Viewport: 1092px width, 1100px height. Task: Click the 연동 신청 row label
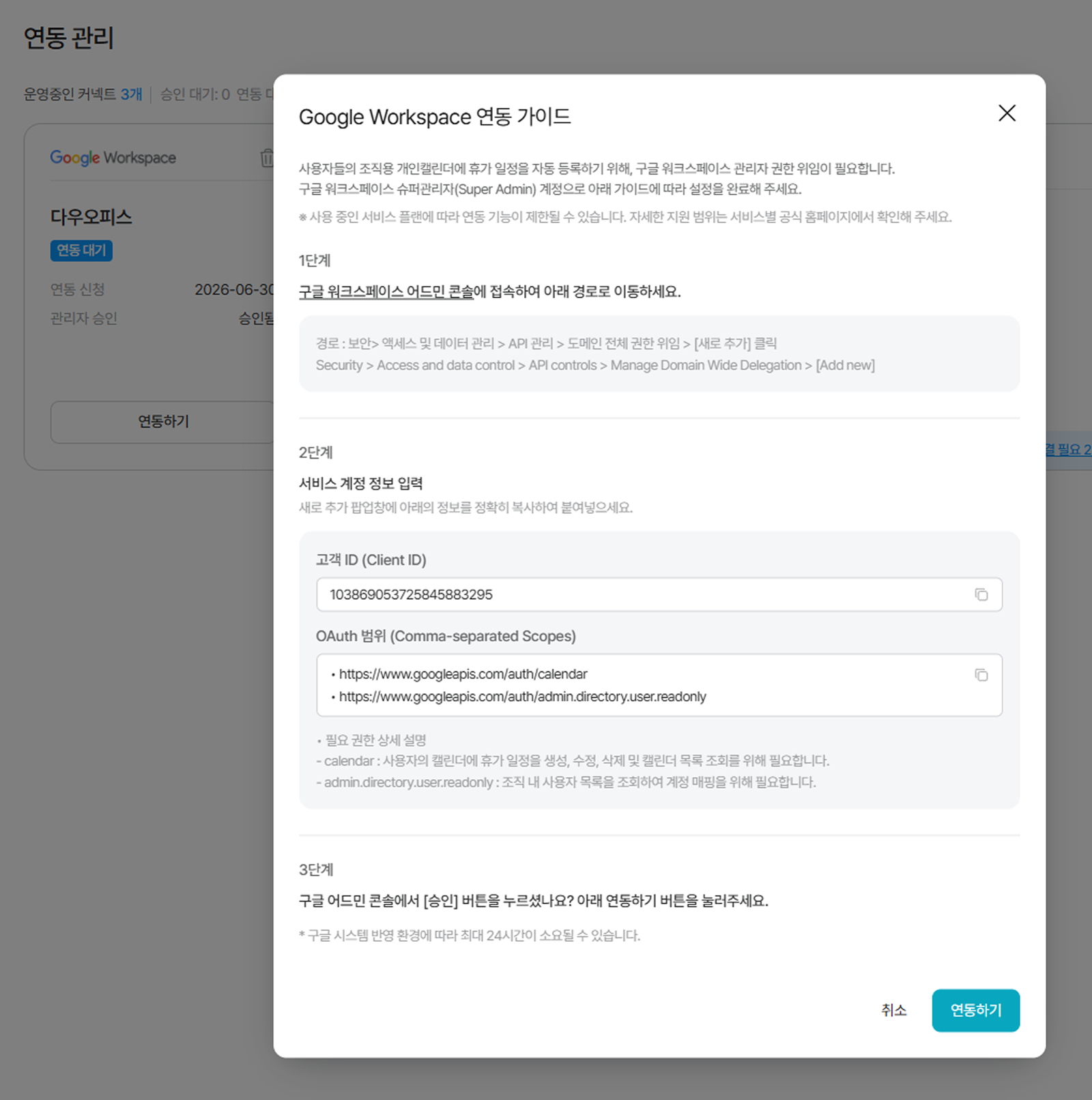pos(77,289)
